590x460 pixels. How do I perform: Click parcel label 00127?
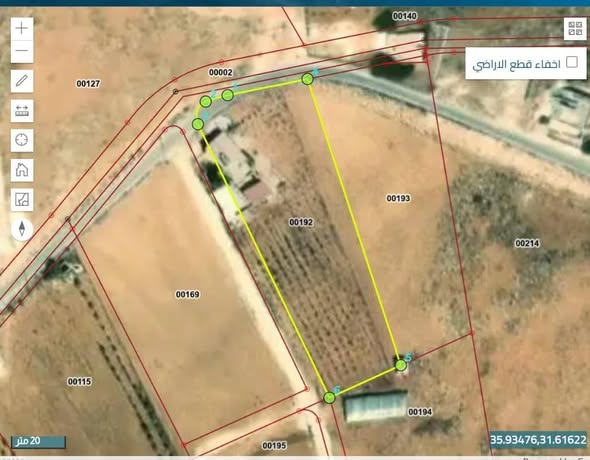(x=88, y=83)
